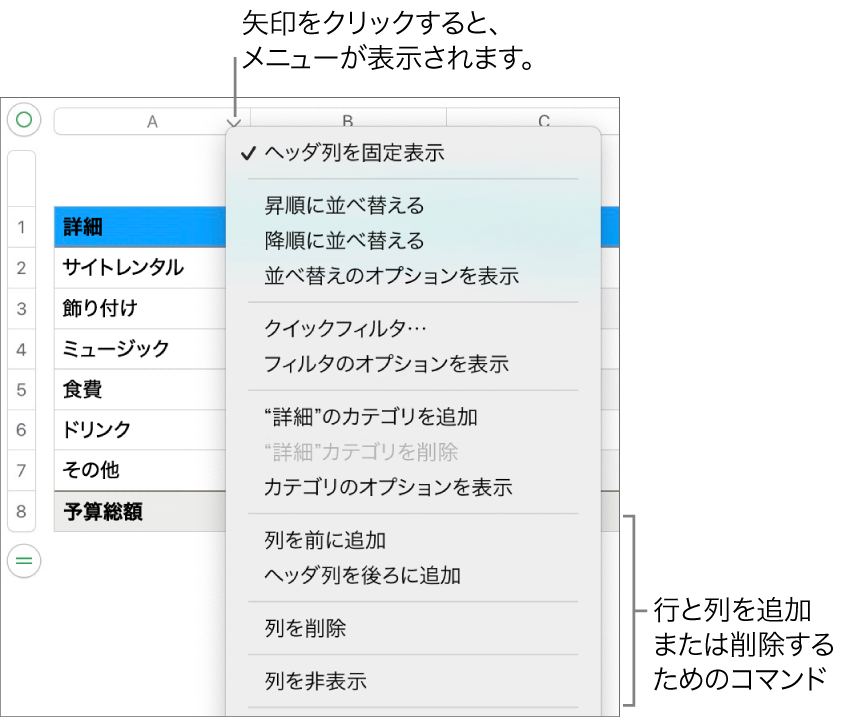
Task: Select column A header
Action: click(x=152, y=121)
